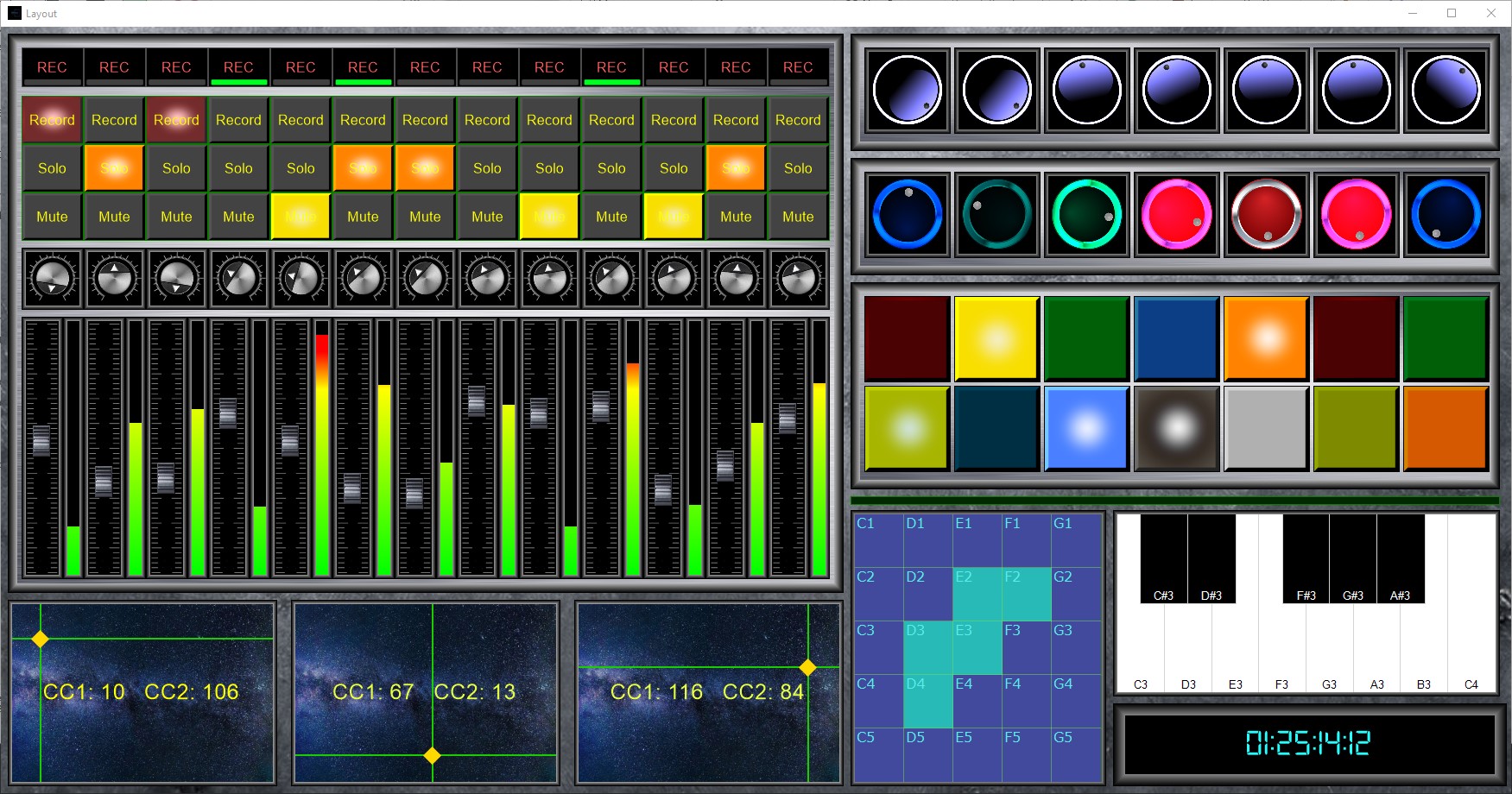Click the pan knob on channel thirteen

click(798, 279)
